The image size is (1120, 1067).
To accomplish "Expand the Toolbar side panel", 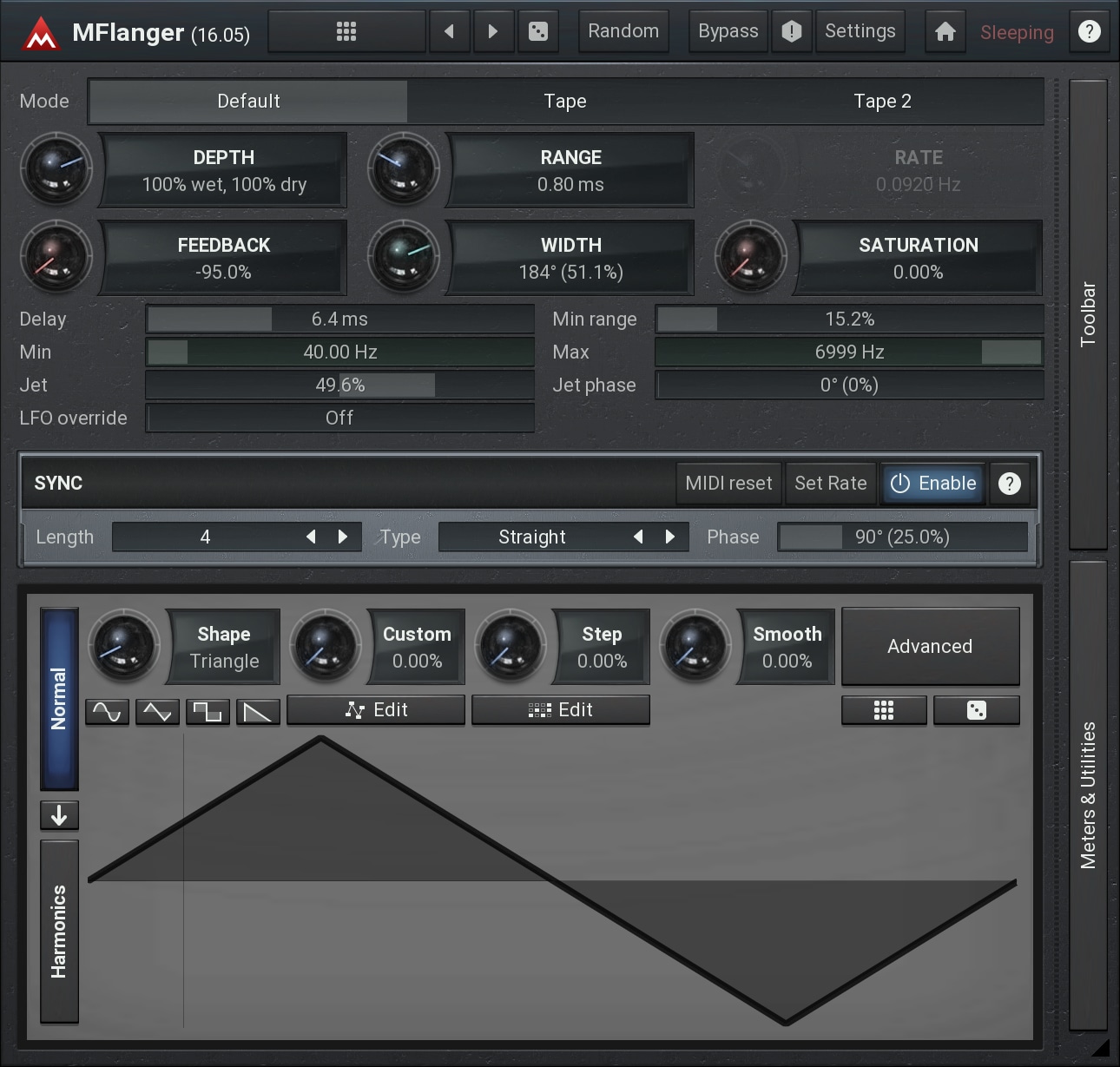I will [x=1088, y=314].
